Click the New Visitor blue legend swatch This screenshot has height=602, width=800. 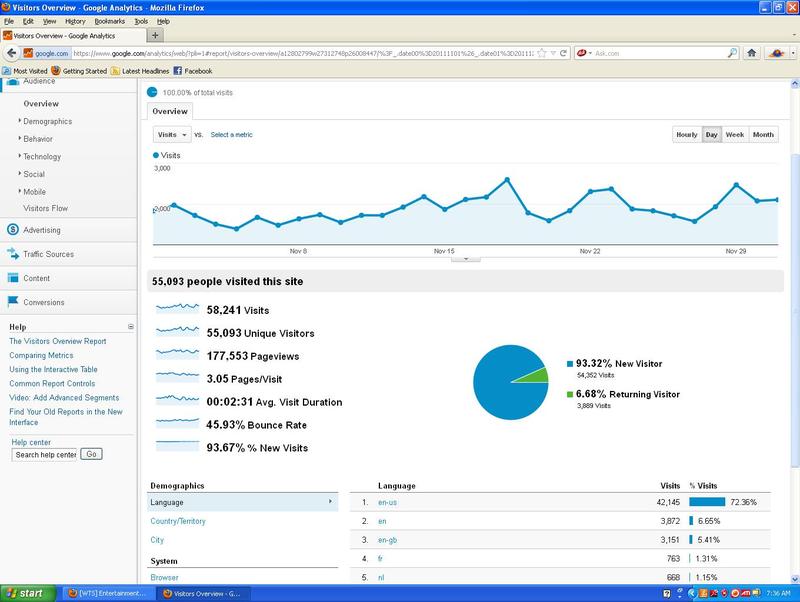coord(570,364)
